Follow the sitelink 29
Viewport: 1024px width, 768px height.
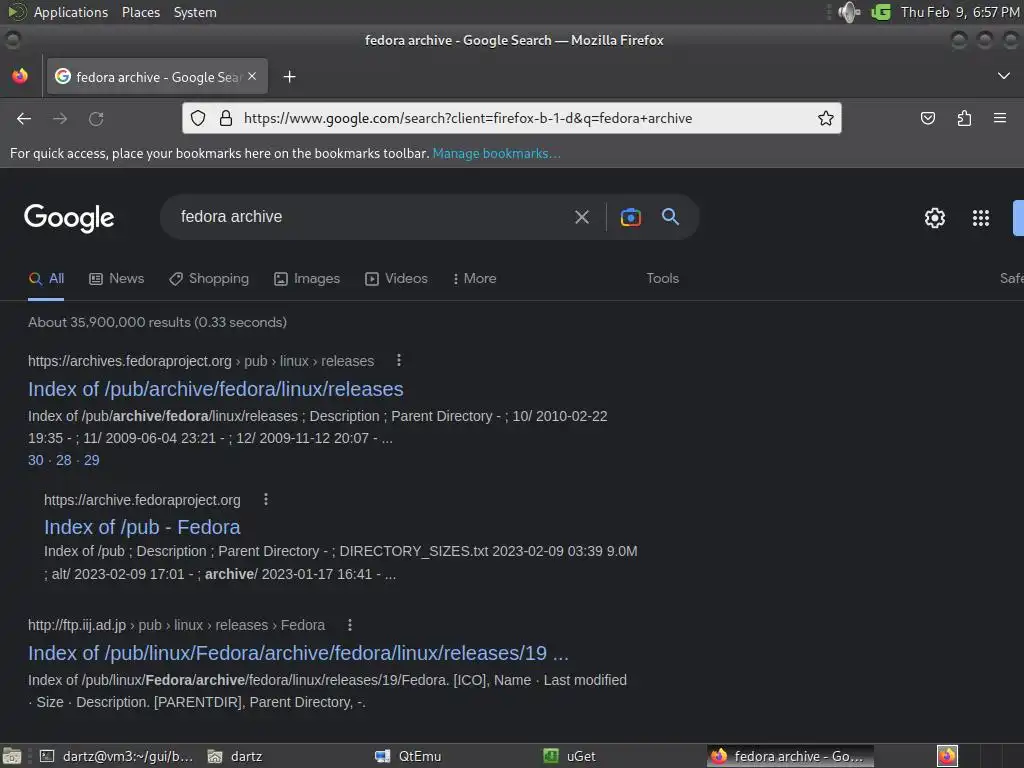pos(91,460)
